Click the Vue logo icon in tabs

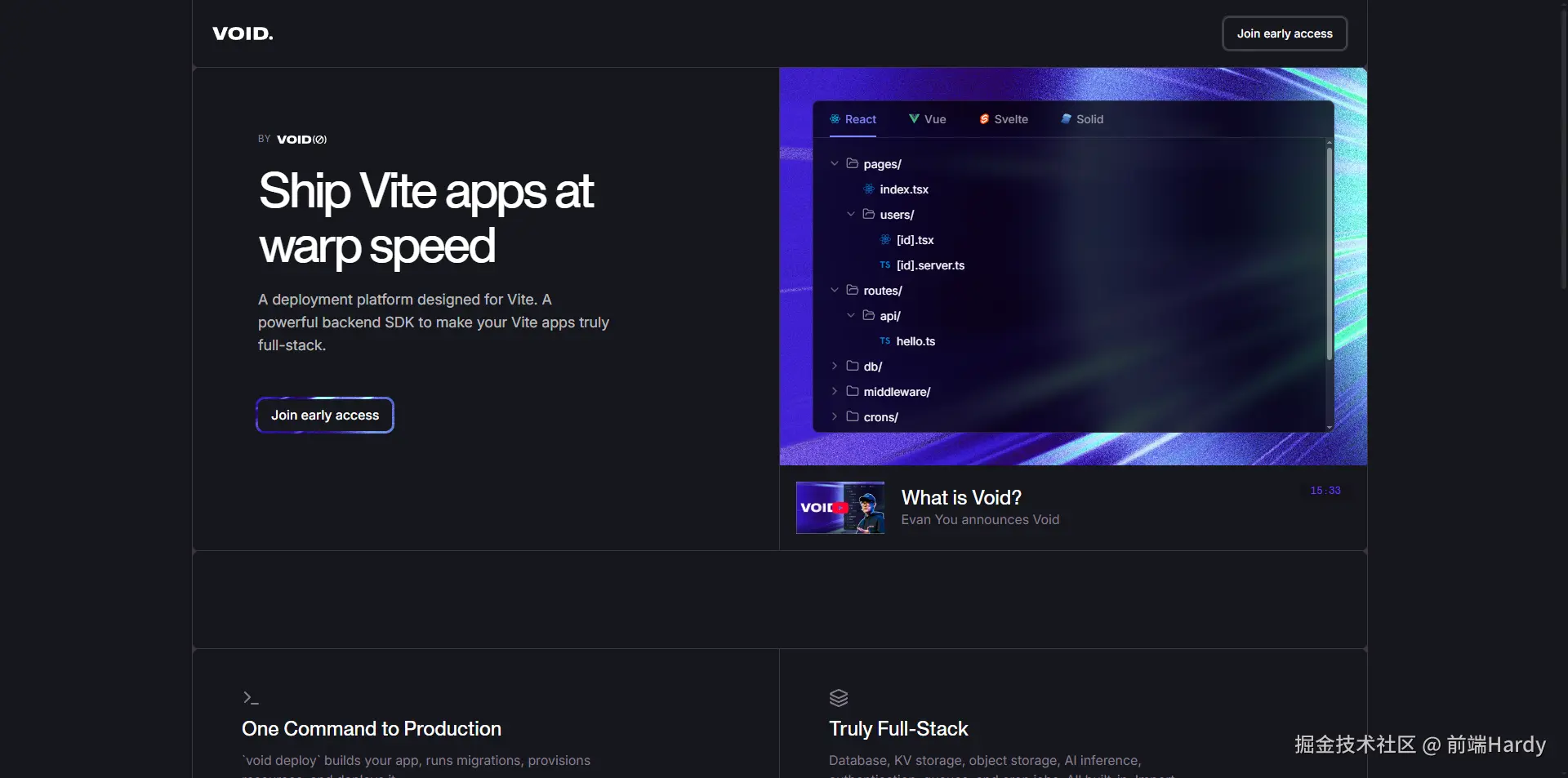(x=914, y=119)
